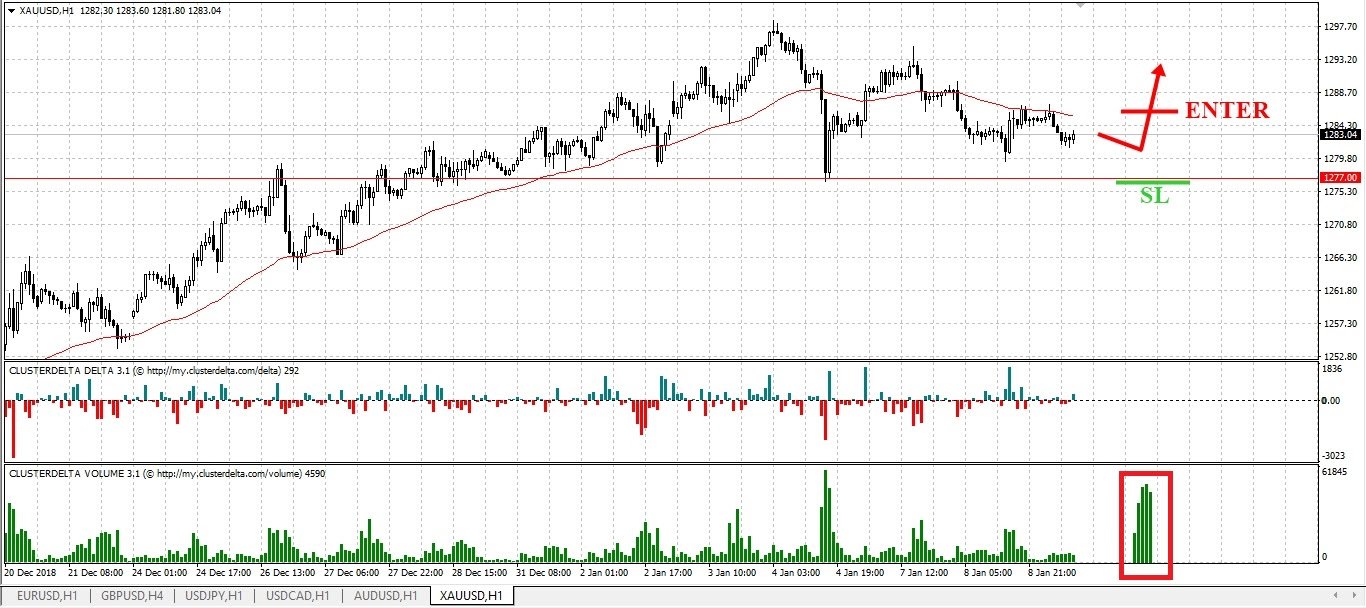This screenshot has height=608, width=1366.
Task: Click the chart shift triangle marker at top
Action: point(1080,5)
